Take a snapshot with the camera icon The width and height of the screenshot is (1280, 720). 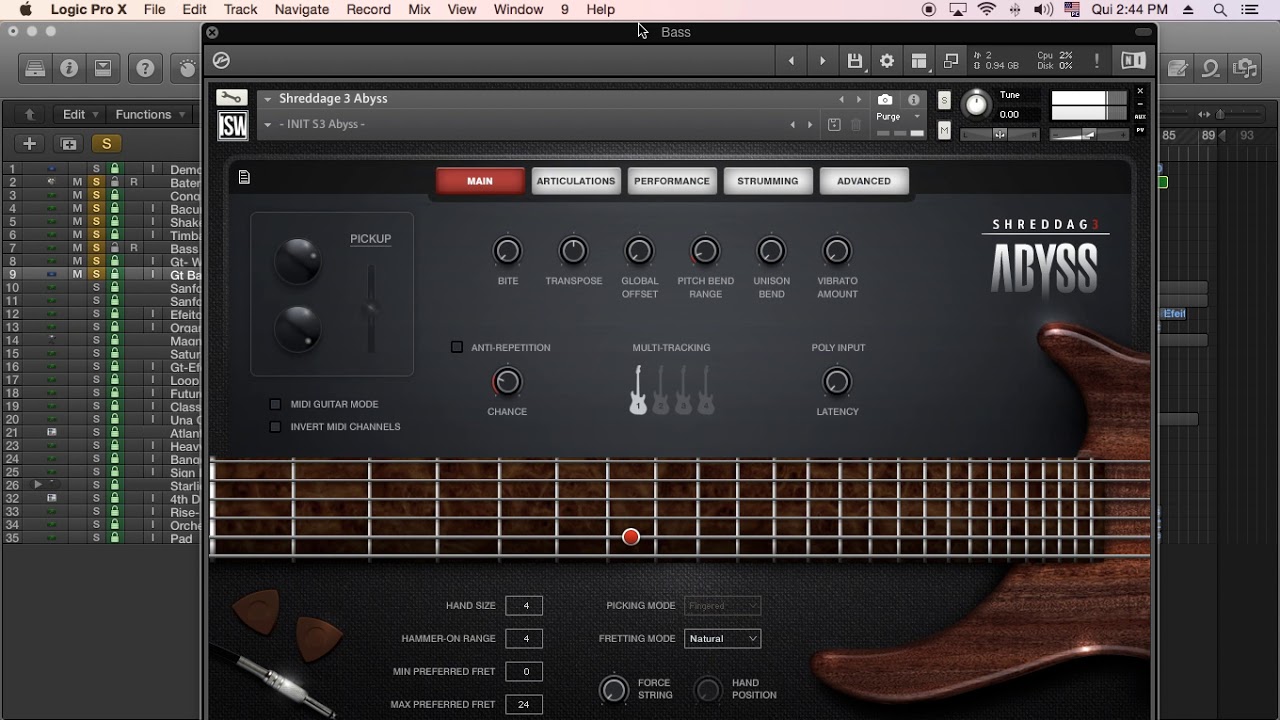tap(885, 100)
